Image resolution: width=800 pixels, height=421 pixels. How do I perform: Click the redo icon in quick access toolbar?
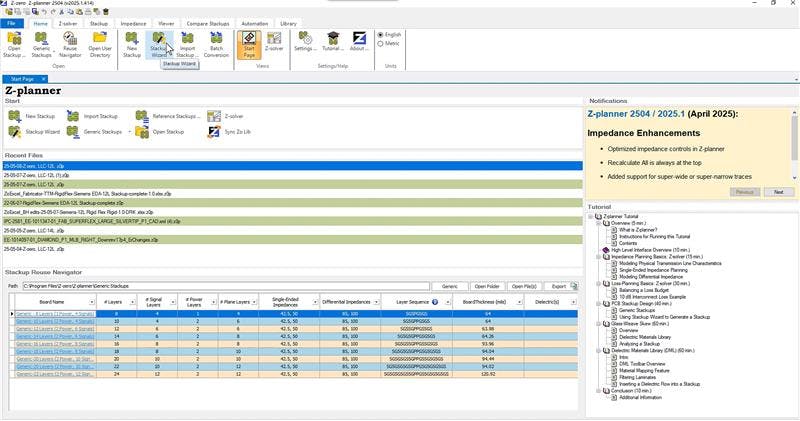(x=53, y=12)
